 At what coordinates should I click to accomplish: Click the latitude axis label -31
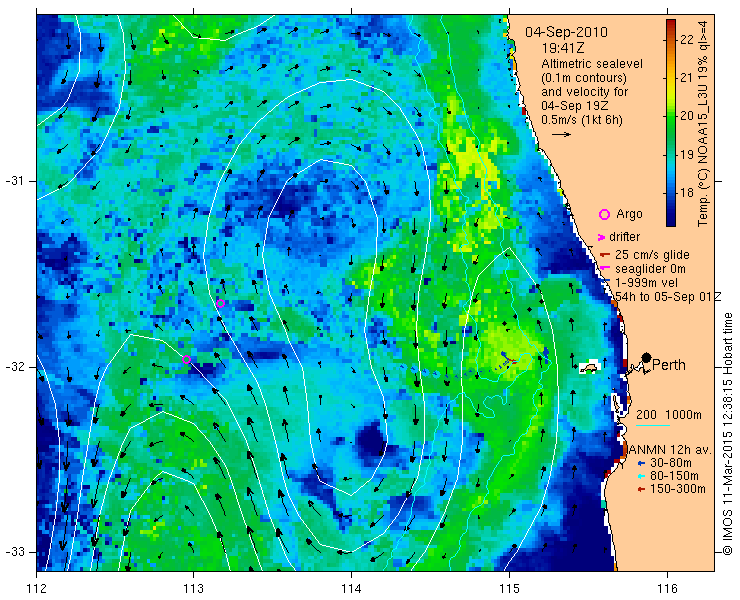(15, 181)
